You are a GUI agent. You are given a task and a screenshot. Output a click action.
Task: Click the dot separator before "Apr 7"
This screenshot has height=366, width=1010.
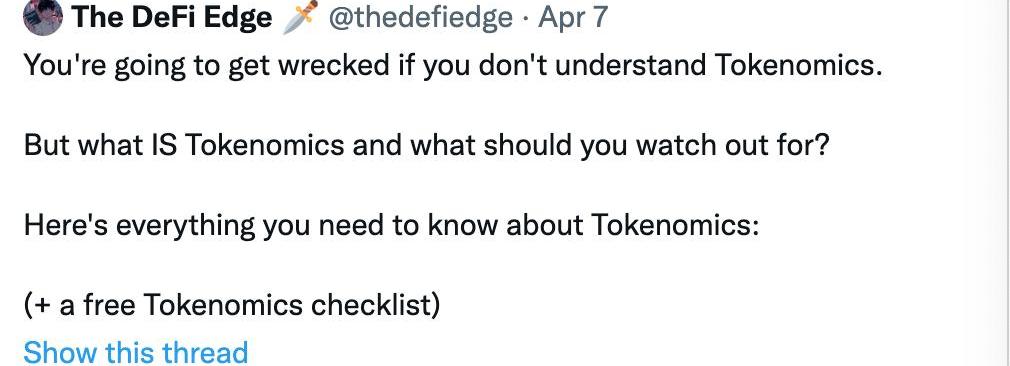click(x=526, y=18)
